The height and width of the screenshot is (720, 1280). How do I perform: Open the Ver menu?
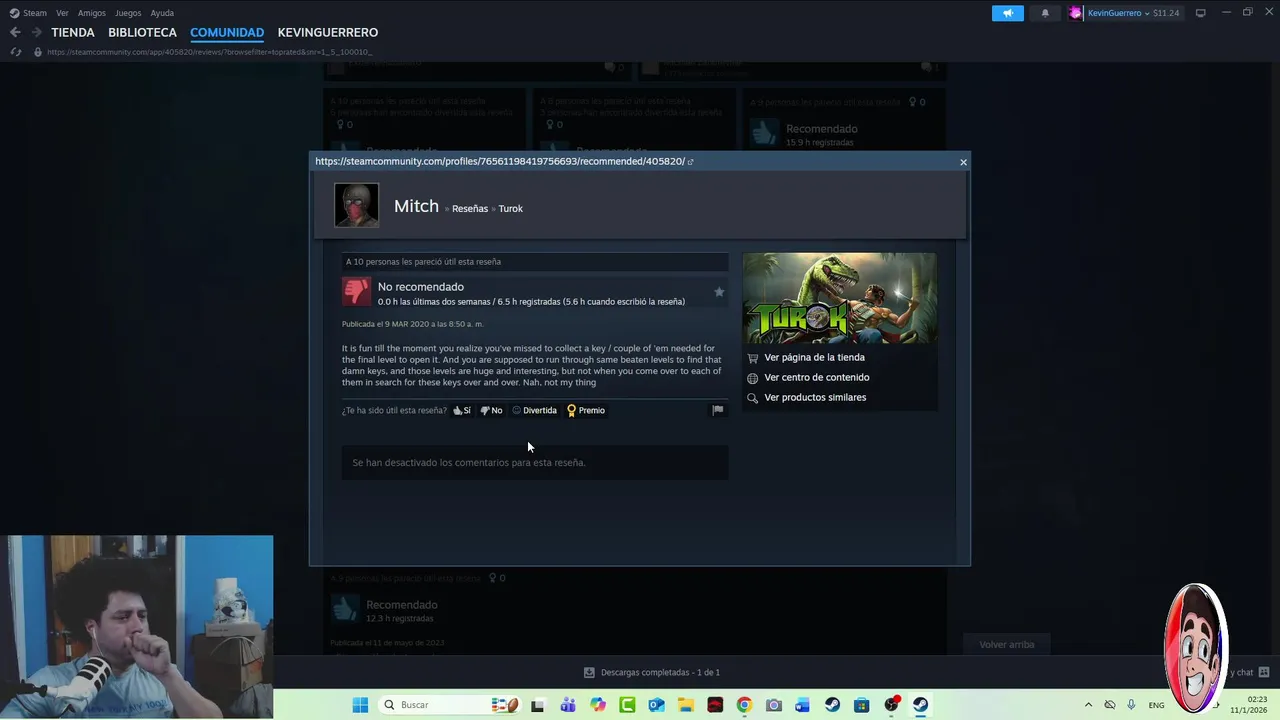coord(62,13)
